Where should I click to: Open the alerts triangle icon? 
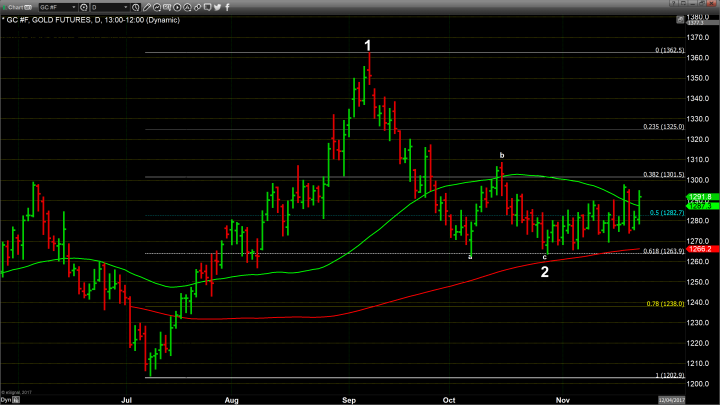point(187,7)
